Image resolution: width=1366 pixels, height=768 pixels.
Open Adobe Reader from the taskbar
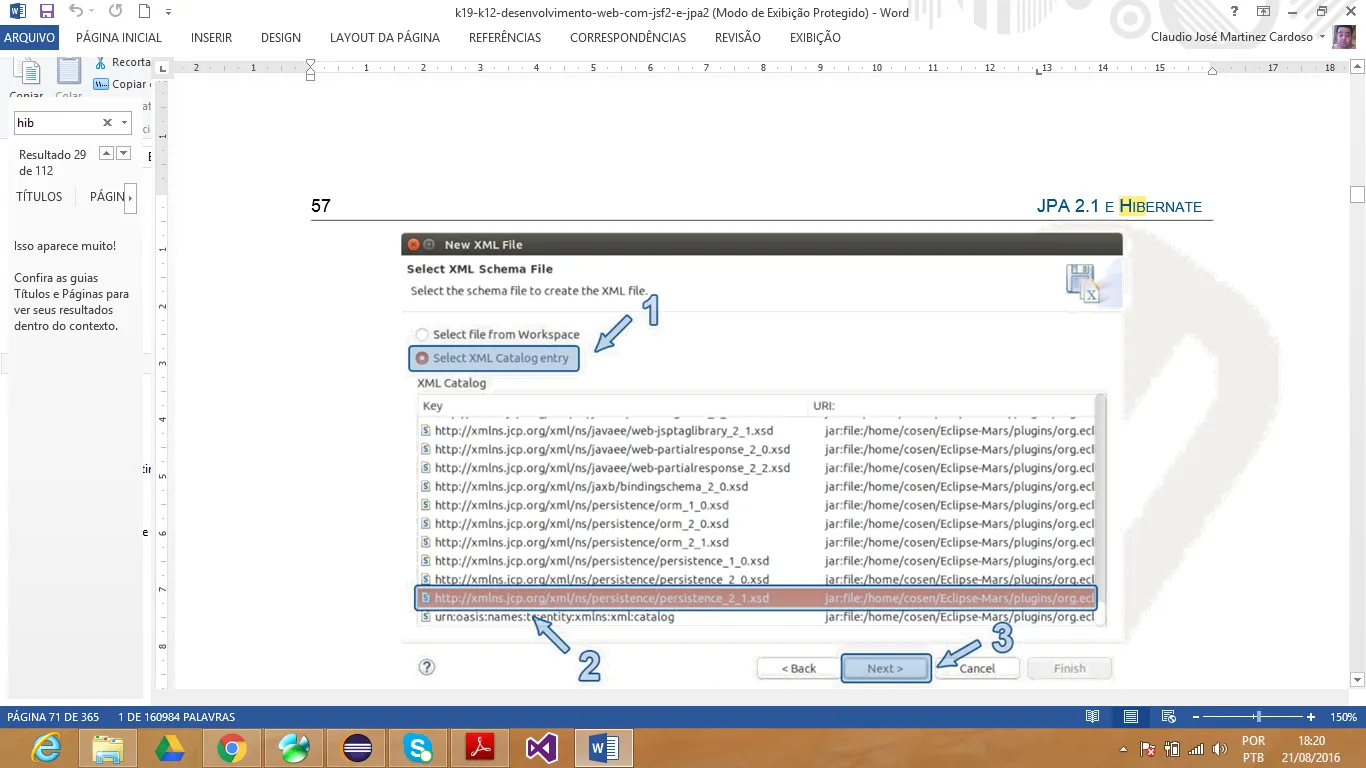[x=480, y=748]
